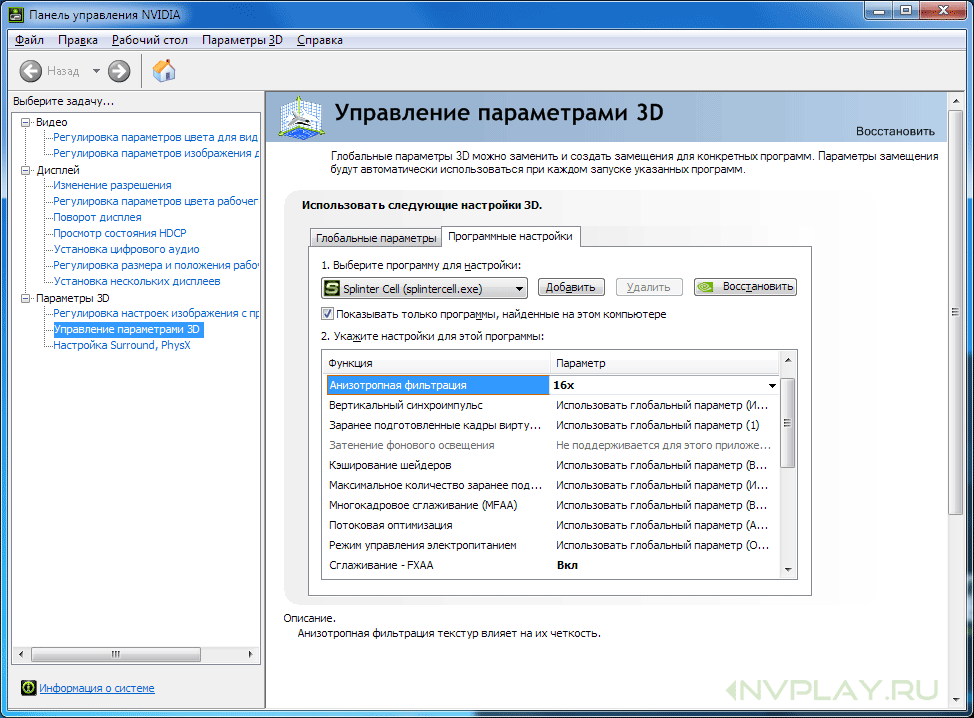Click the task tree horizontal scrollbar thumb

coord(116,654)
